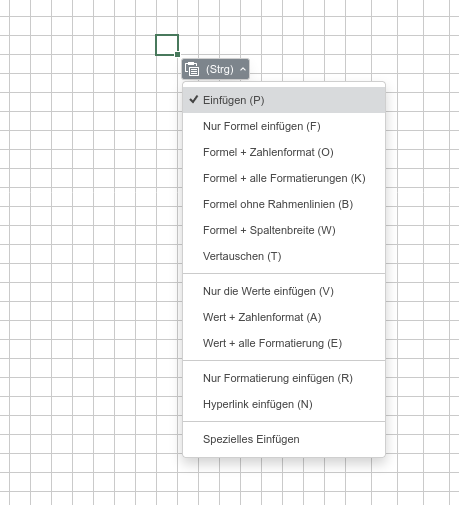Select Vertauschen (T) transpose option
This screenshot has width=459, height=505.
point(284,256)
